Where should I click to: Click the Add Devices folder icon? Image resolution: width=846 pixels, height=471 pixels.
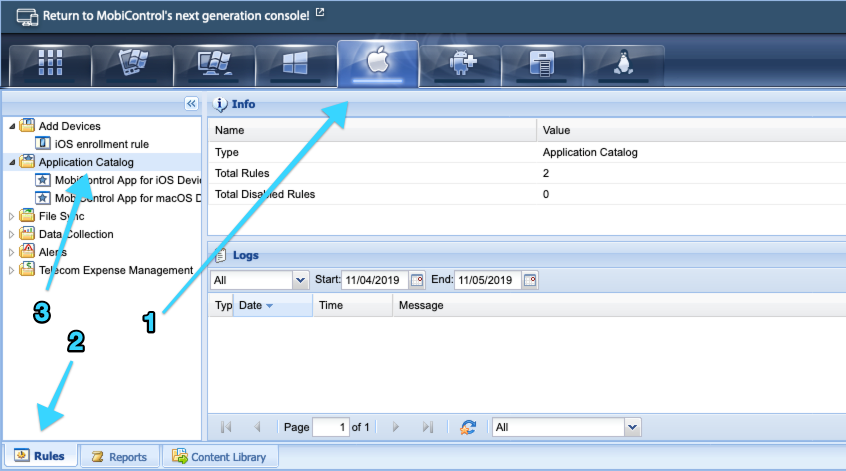click(x=27, y=126)
